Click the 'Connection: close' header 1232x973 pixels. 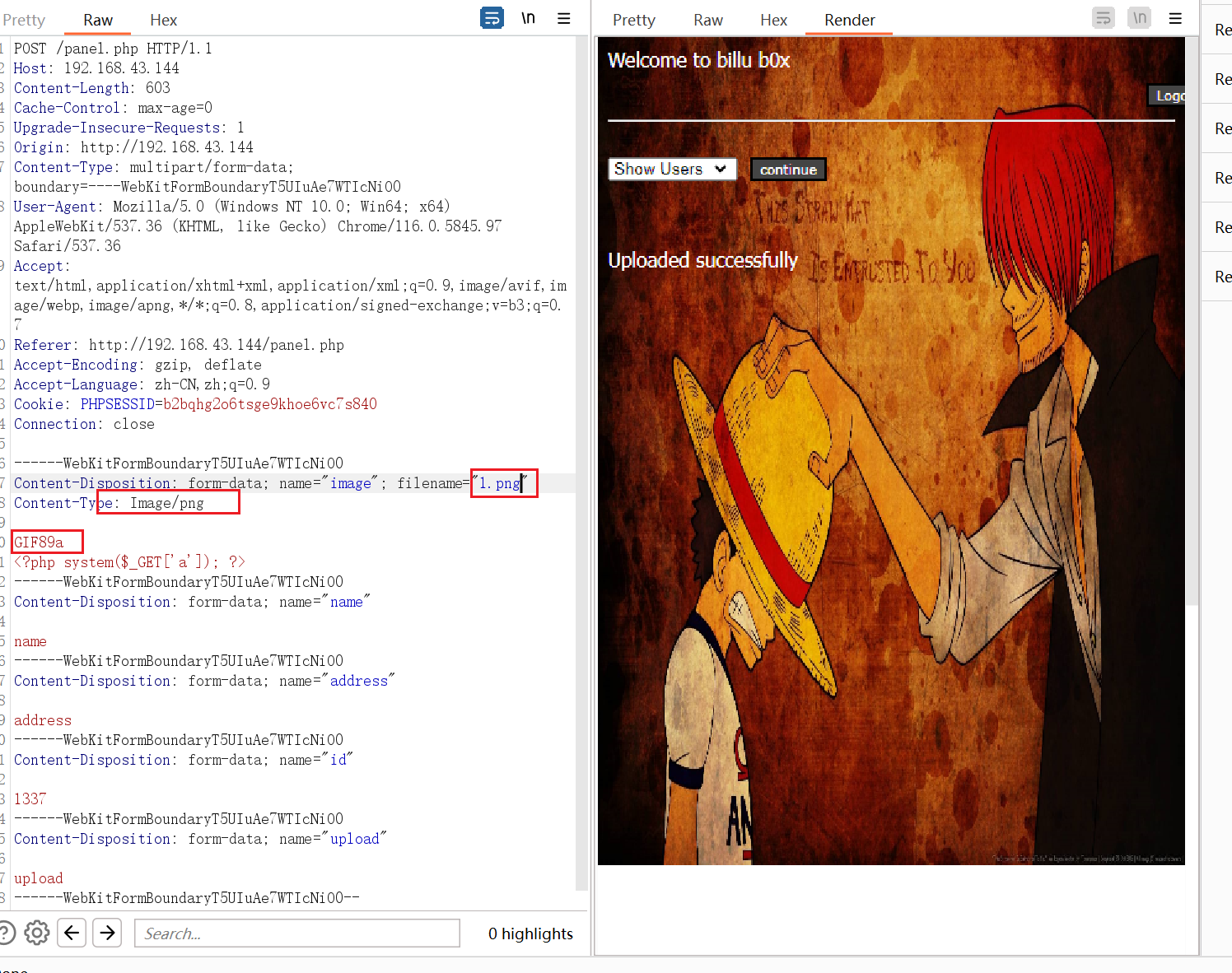click(x=84, y=424)
